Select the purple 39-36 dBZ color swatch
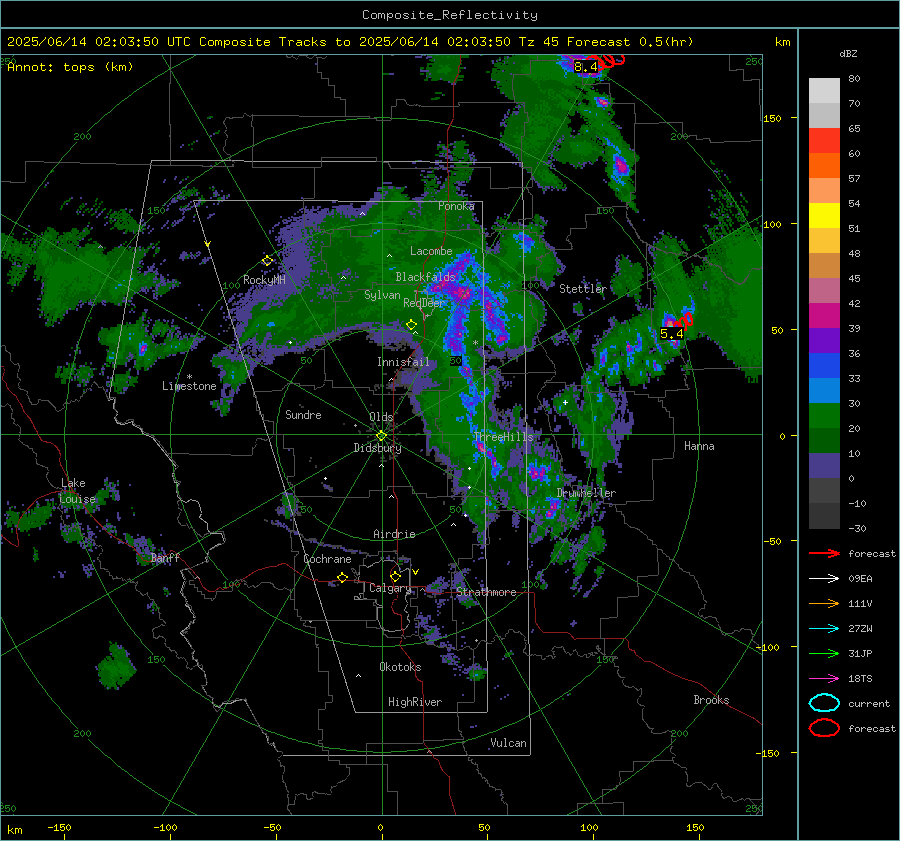The image size is (900, 841). (x=824, y=340)
